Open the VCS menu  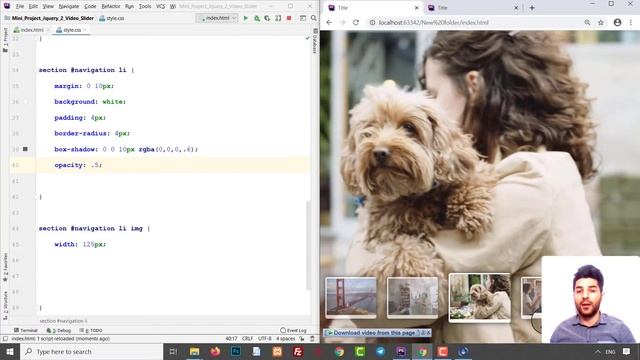tap(161, 7)
